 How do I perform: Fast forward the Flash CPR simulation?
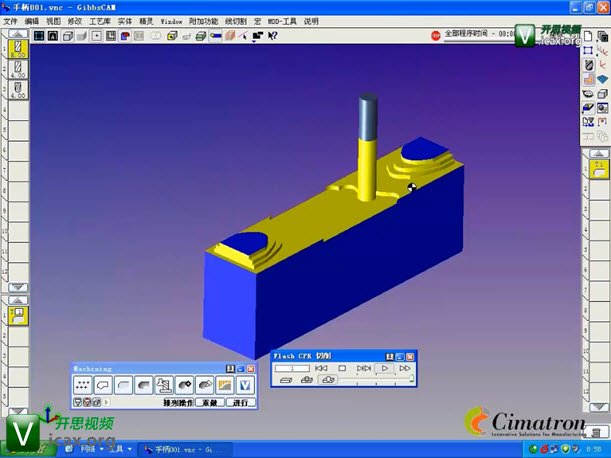(x=405, y=368)
